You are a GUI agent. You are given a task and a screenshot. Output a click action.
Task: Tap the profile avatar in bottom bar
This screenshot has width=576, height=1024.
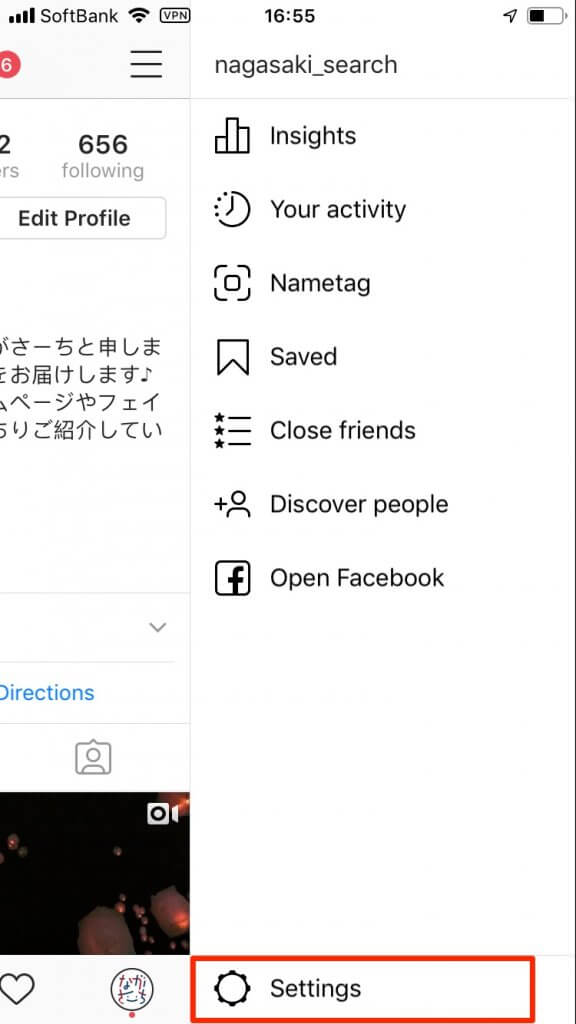point(132,989)
